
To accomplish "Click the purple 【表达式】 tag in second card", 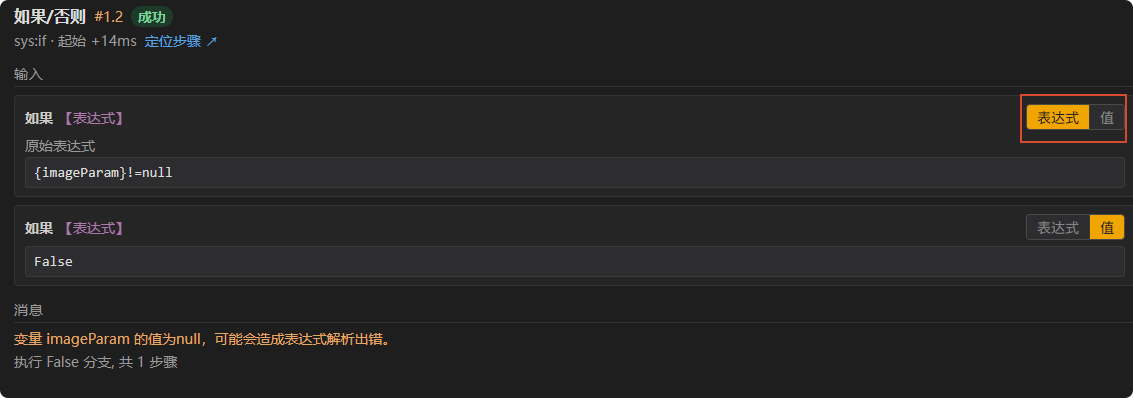I will (x=92, y=228).
